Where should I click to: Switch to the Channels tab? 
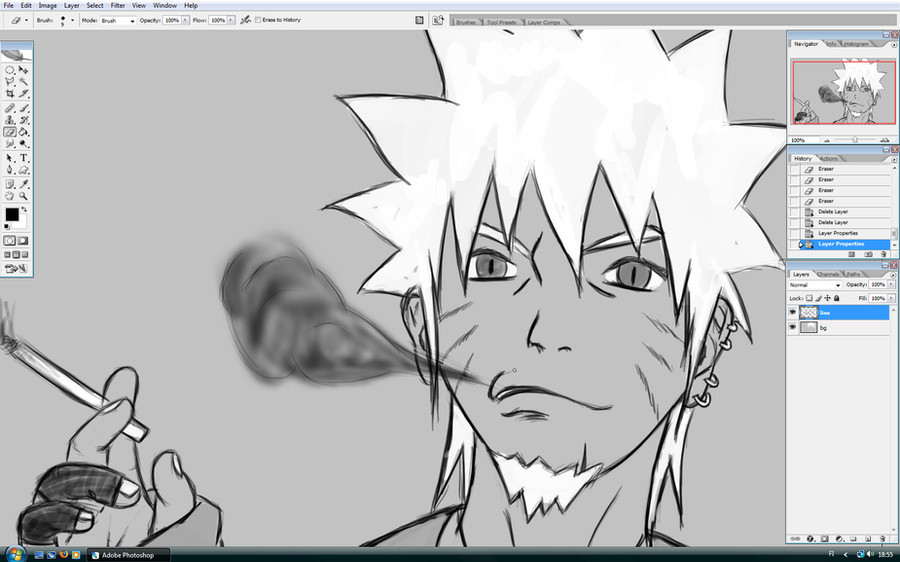[x=827, y=274]
